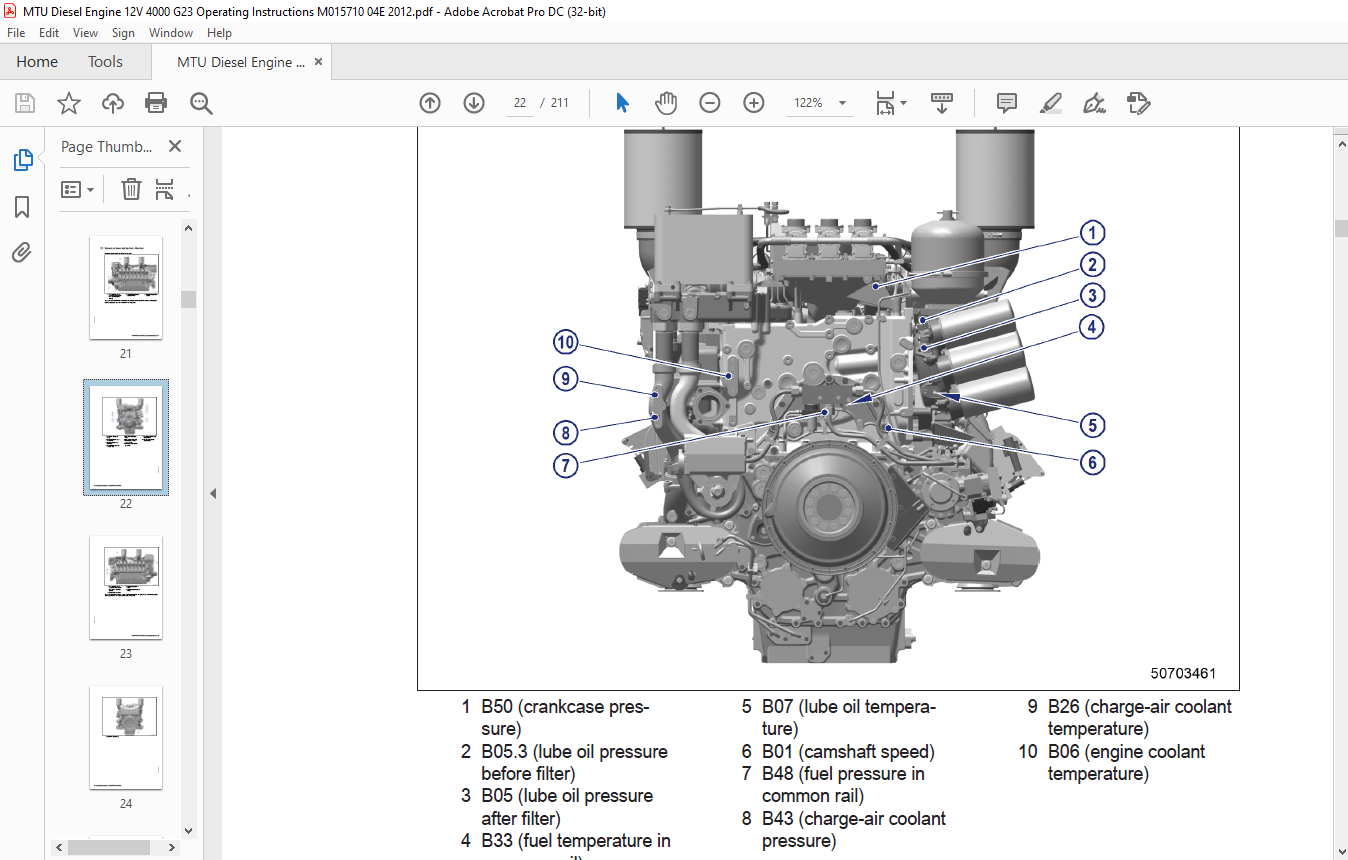
Task: Toggle Page Thumbnails panel icon
Action: pos(22,160)
